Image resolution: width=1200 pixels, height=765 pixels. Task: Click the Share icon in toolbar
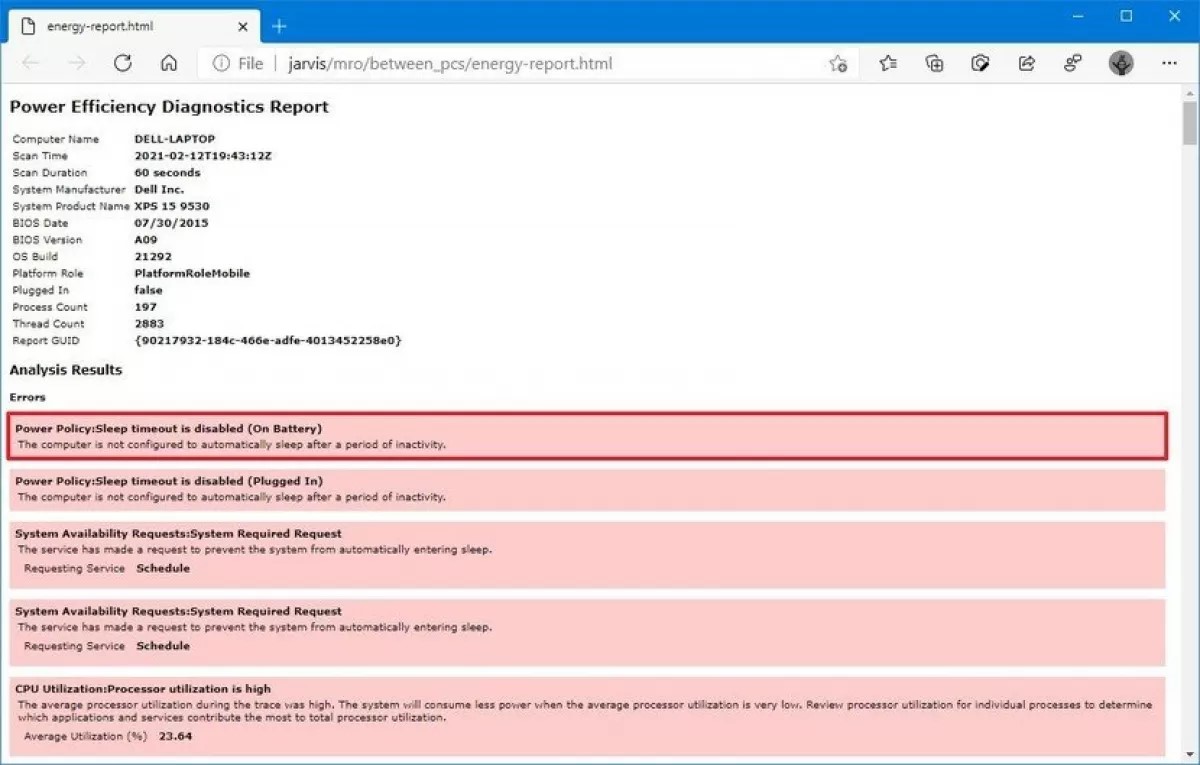point(1026,64)
